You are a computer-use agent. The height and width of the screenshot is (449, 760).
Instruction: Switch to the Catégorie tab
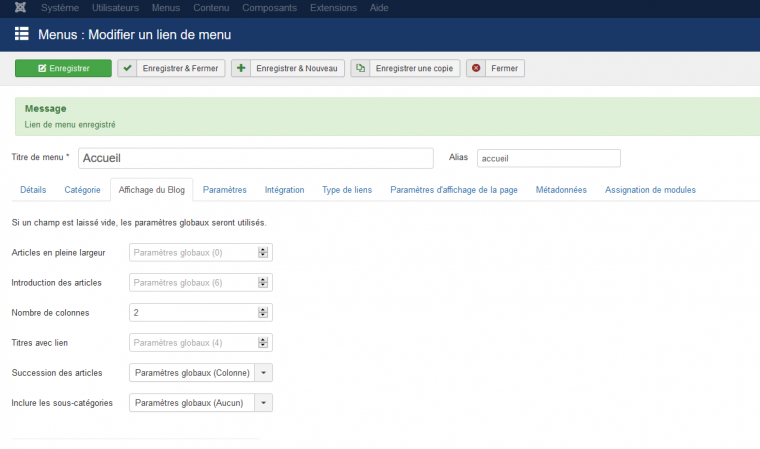(82, 190)
